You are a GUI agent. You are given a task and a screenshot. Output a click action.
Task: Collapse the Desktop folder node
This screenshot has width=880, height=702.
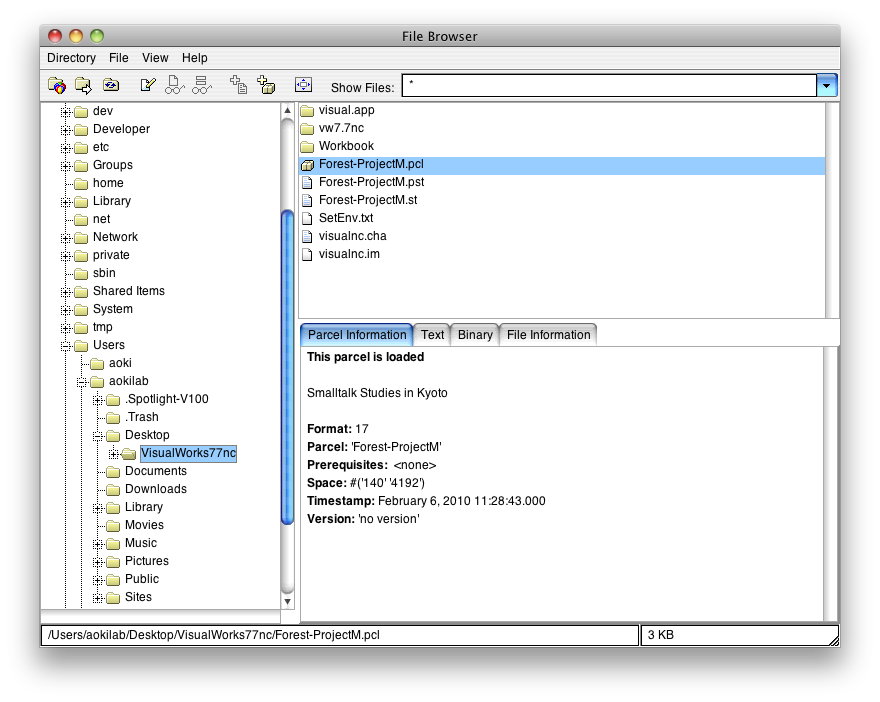[x=98, y=435]
